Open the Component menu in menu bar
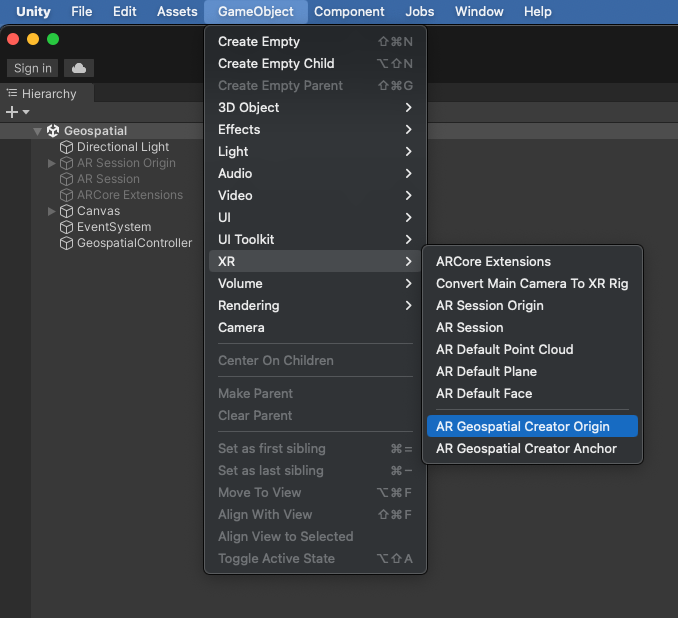Image resolution: width=678 pixels, height=618 pixels. tap(349, 11)
